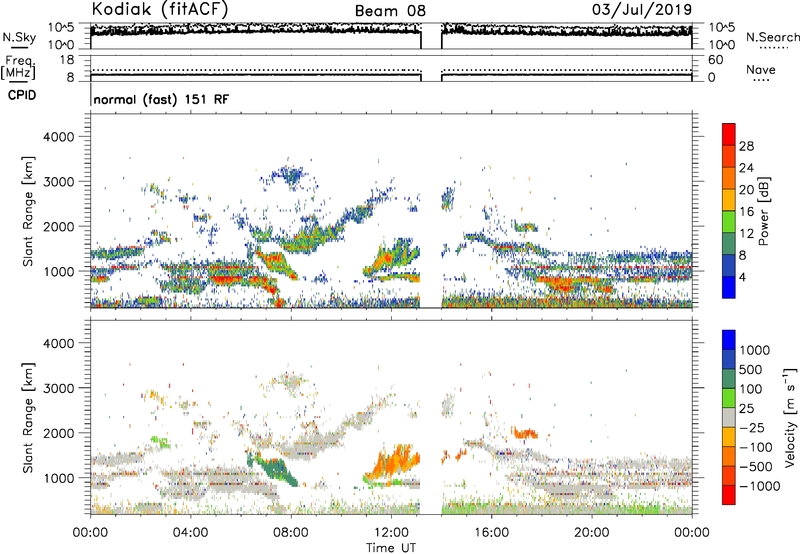Image resolution: width=800 pixels, height=554 pixels.
Task: Click the 'N.Search' legend label
Action: pyautogui.click(x=772, y=37)
